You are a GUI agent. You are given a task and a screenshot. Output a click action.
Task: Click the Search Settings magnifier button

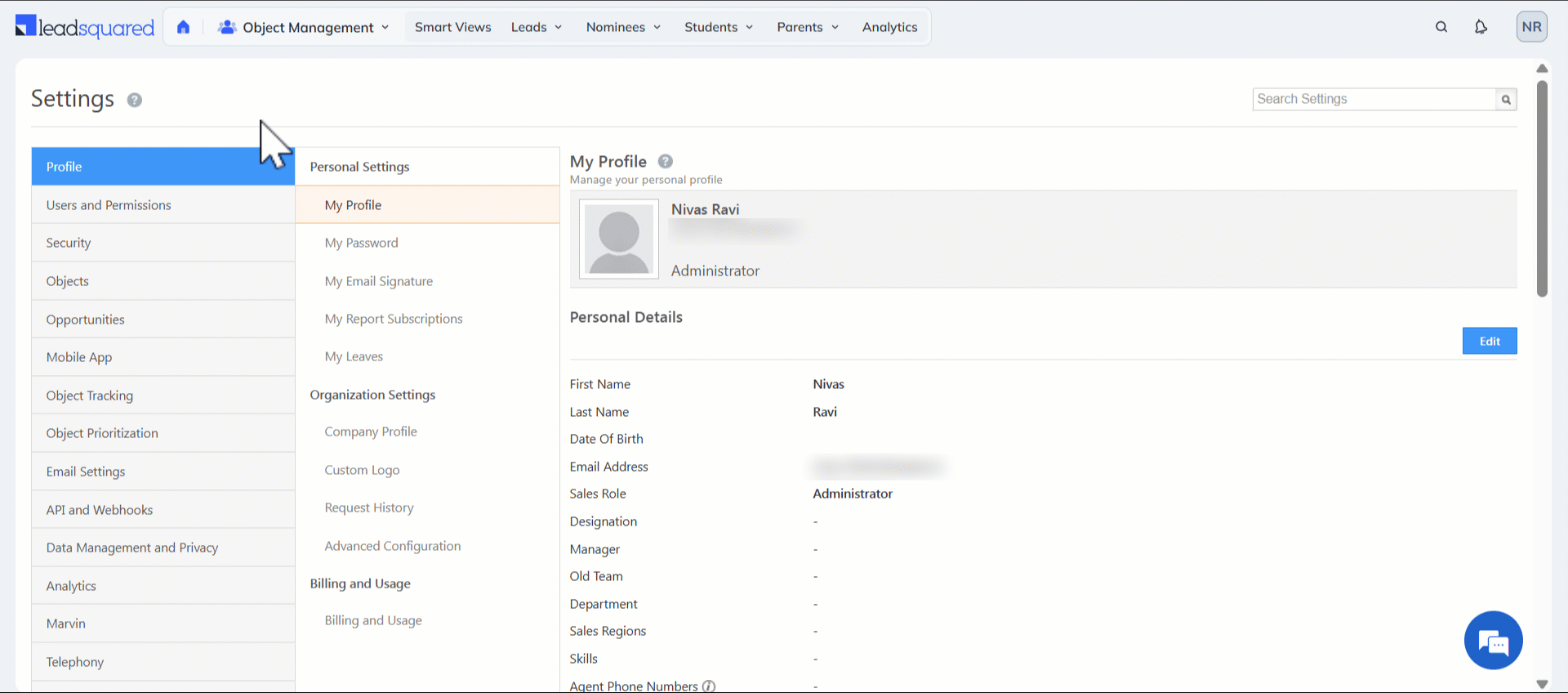(1506, 100)
